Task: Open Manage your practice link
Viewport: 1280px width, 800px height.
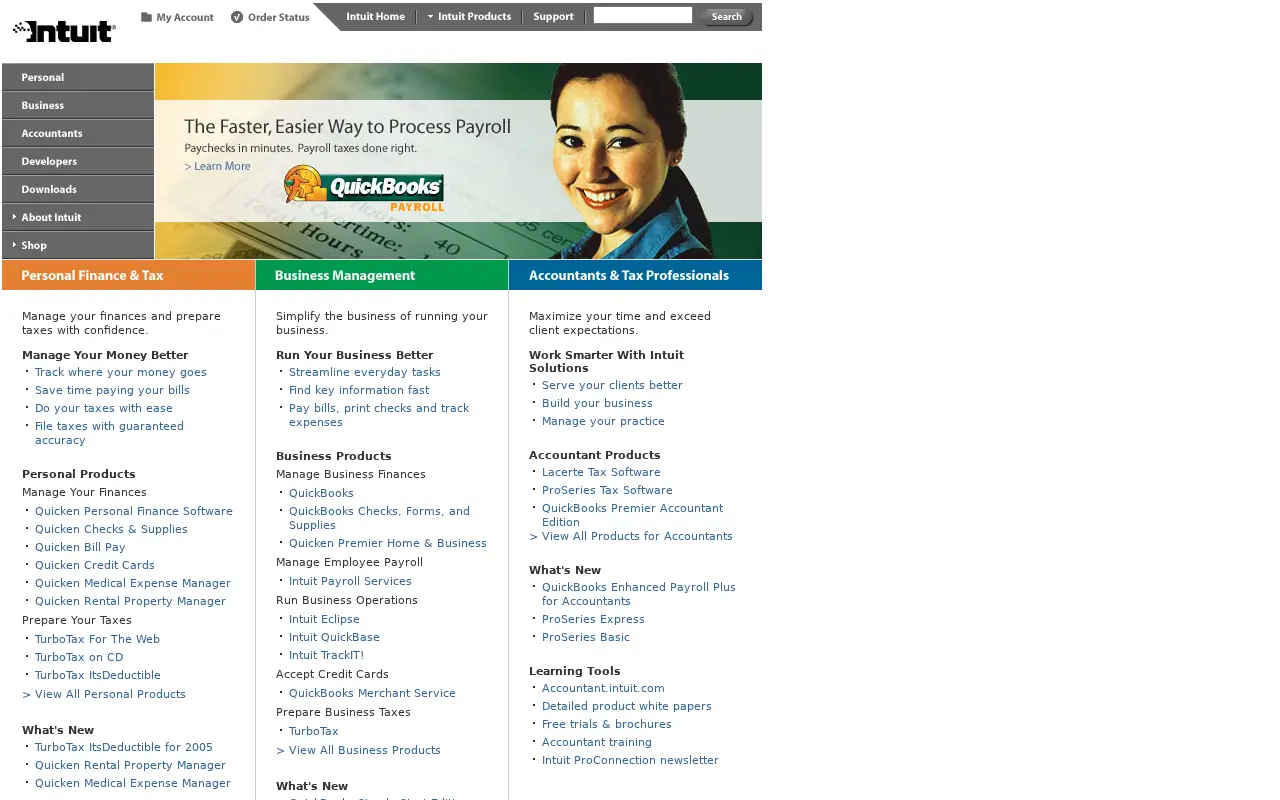Action: click(x=603, y=421)
